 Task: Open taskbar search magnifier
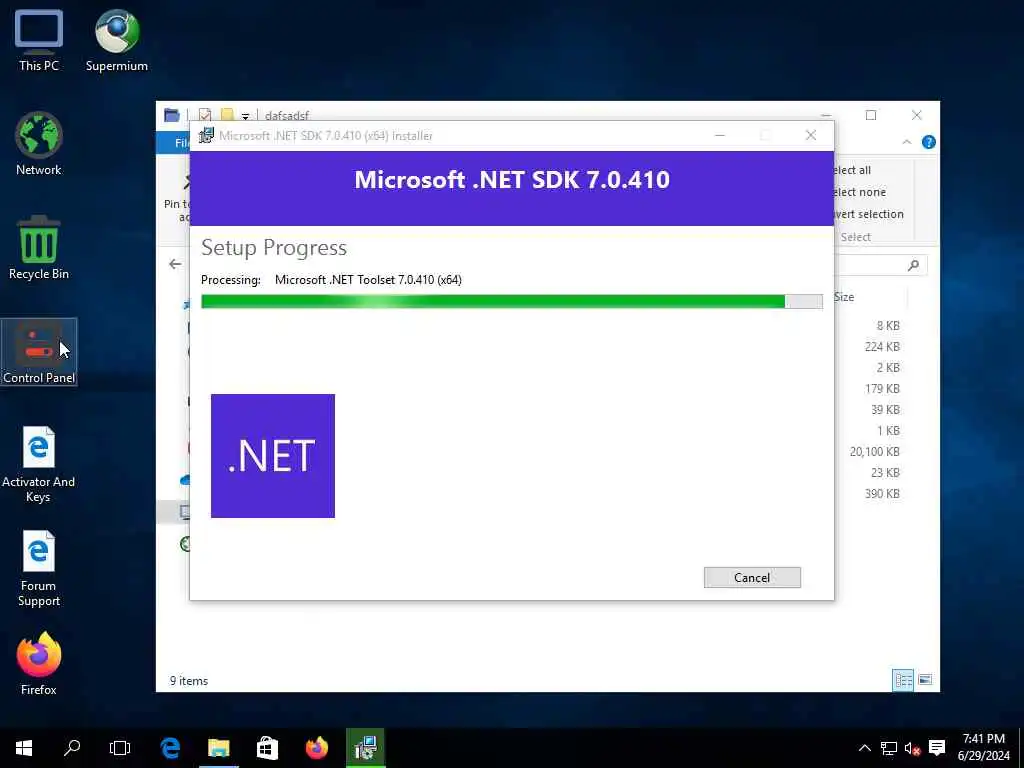pos(72,748)
